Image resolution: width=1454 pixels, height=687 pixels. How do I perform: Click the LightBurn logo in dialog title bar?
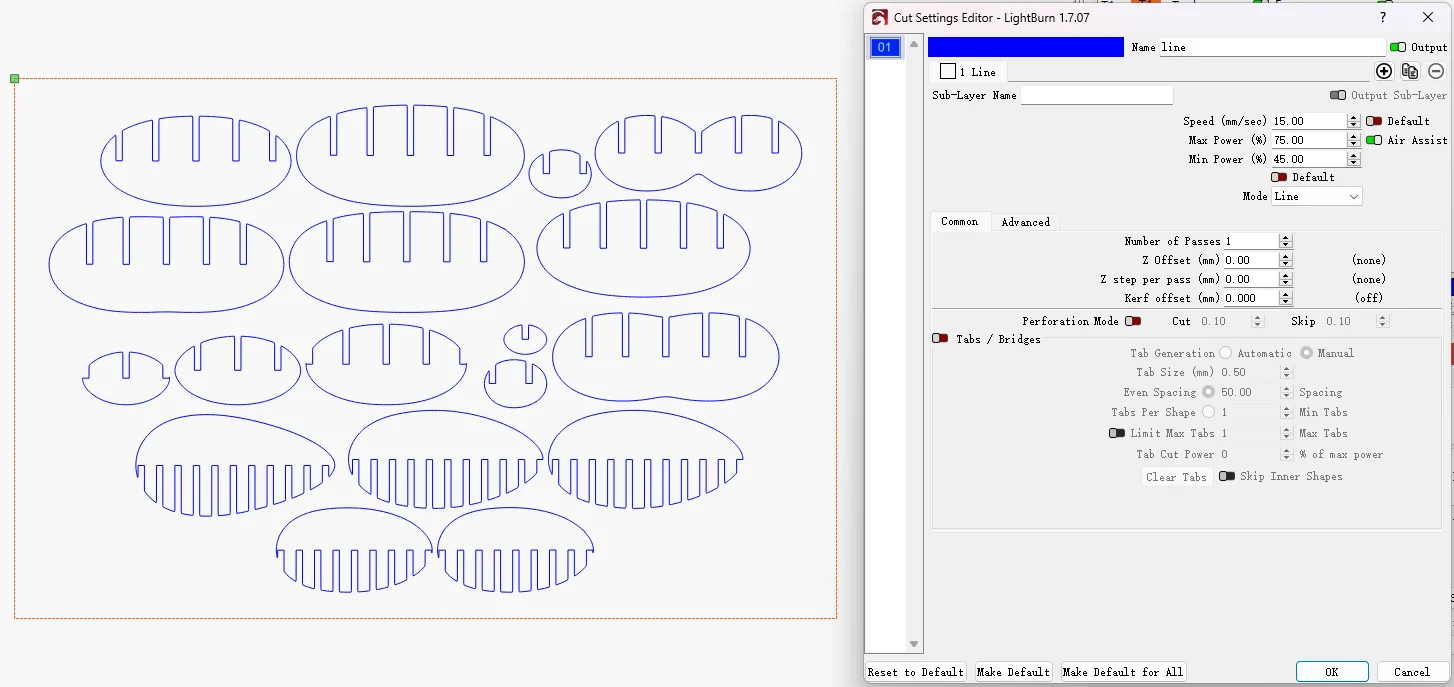tap(879, 17)
